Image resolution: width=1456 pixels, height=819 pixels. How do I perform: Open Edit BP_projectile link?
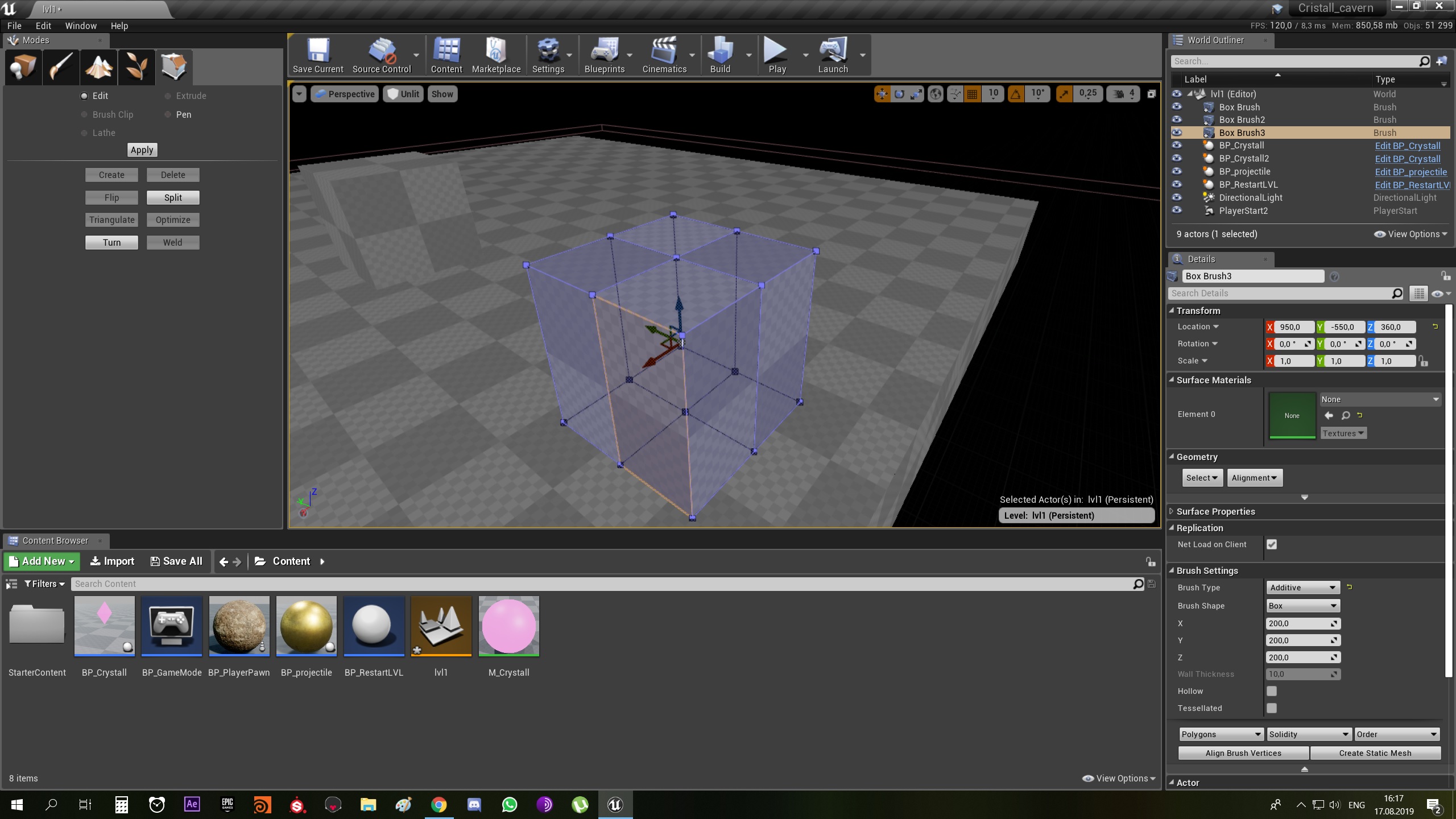1410,172
